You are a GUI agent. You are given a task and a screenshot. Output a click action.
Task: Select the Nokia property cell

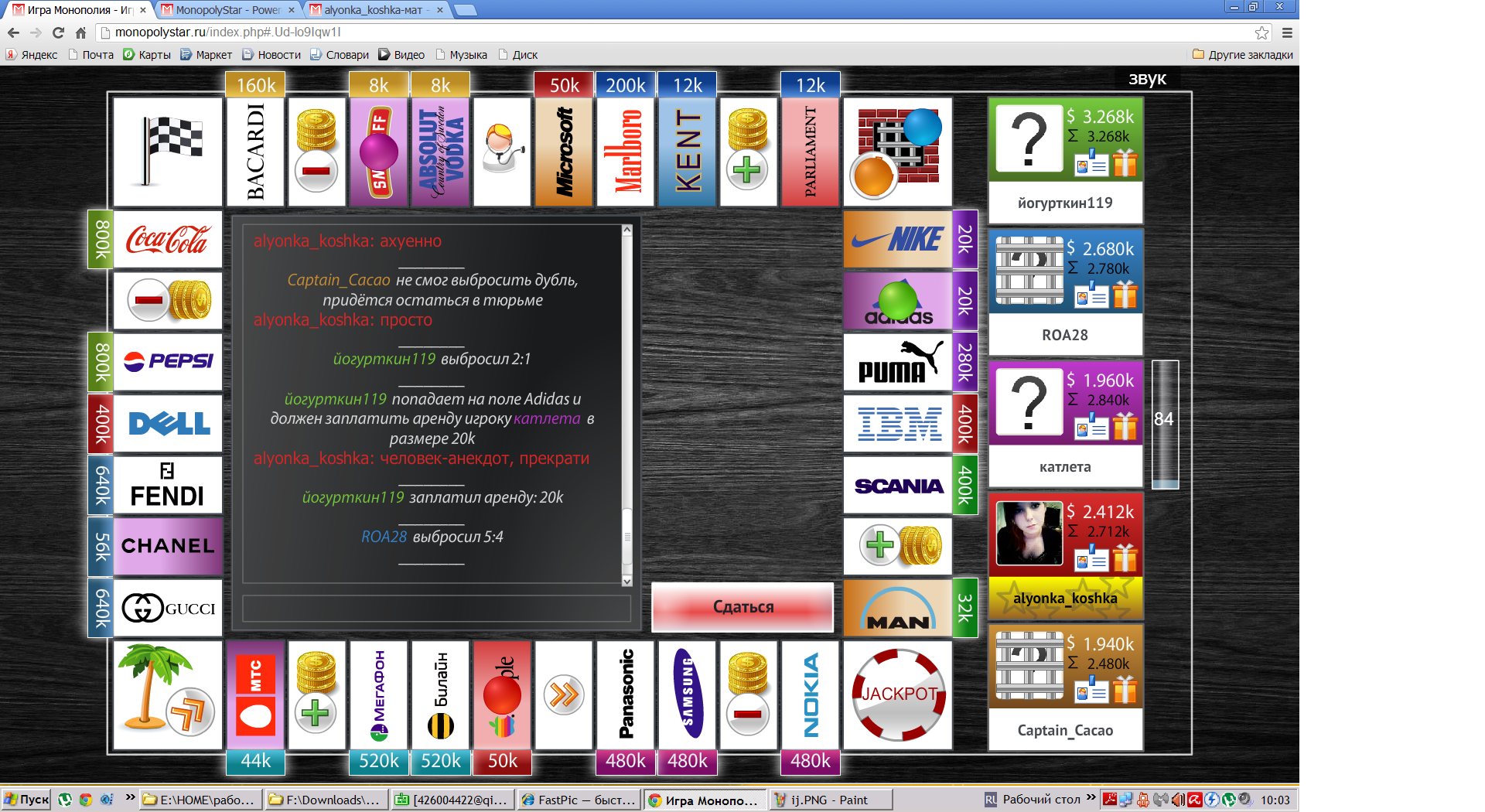[810, 694]
